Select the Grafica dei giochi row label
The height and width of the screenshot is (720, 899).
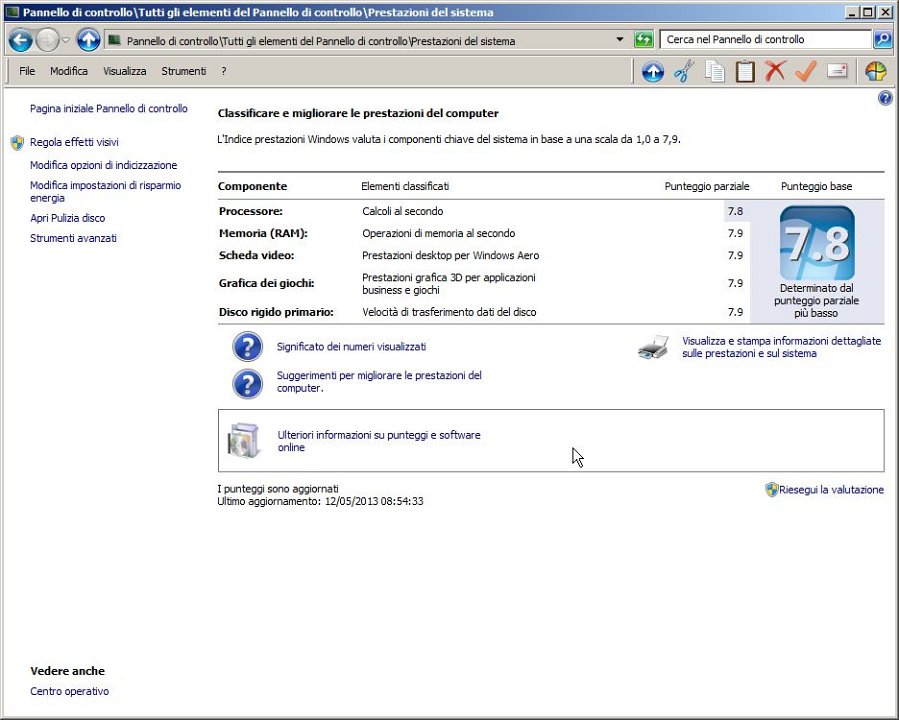coord(266,283)
